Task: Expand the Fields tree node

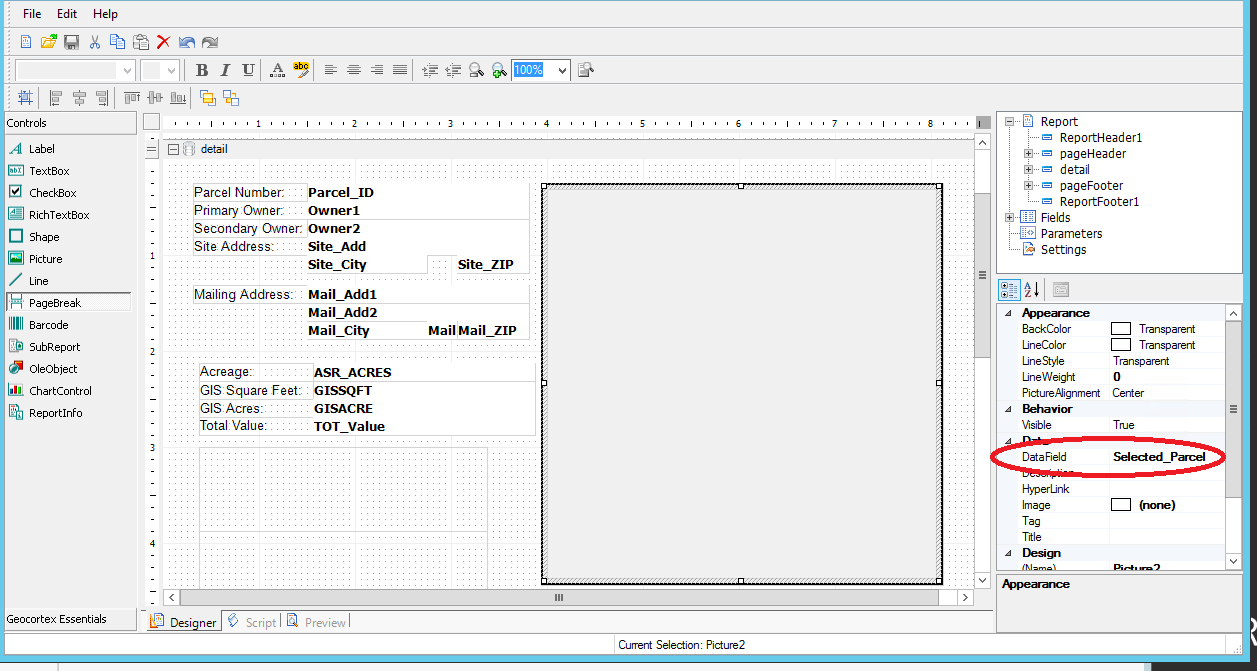Action: pos(1010,218)
